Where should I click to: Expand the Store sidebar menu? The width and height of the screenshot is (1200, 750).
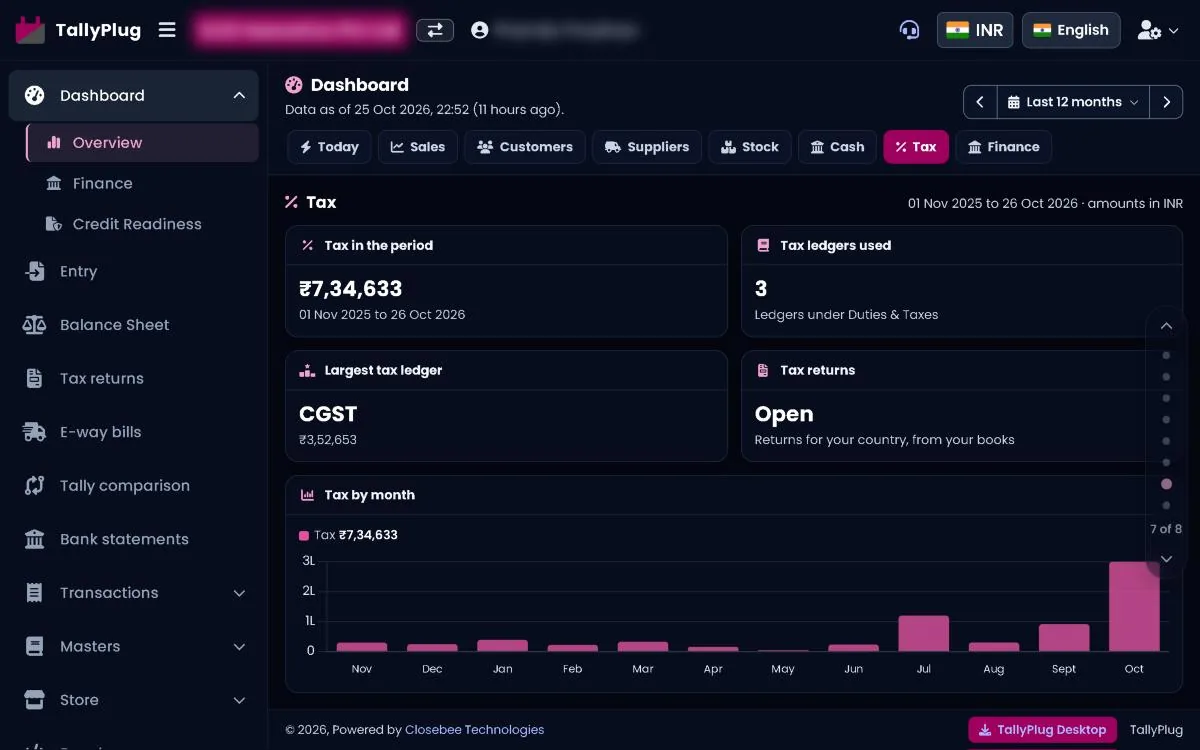[239, 700]
